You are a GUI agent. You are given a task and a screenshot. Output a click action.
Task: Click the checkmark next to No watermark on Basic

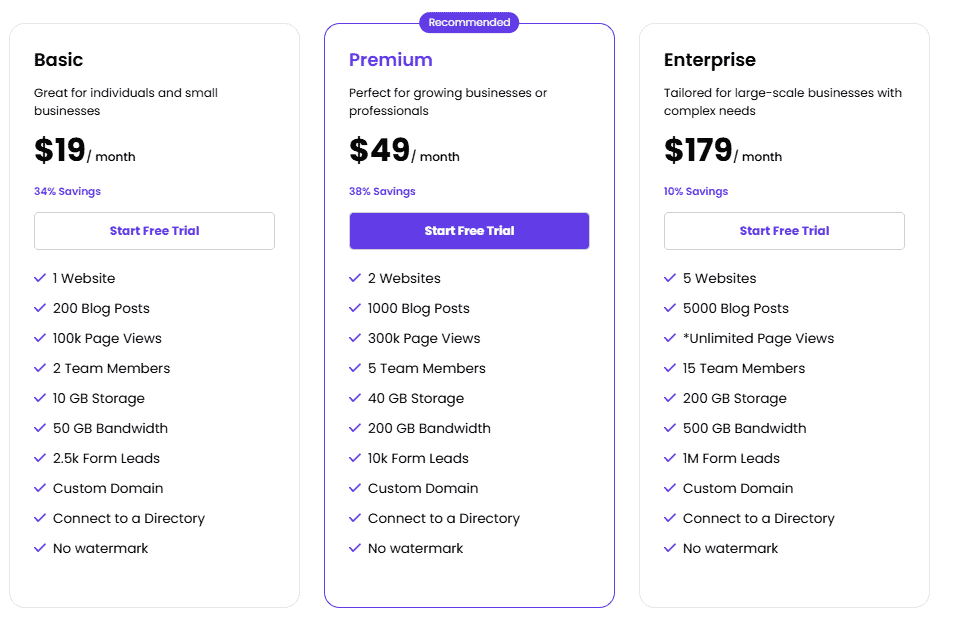point(40,548)
